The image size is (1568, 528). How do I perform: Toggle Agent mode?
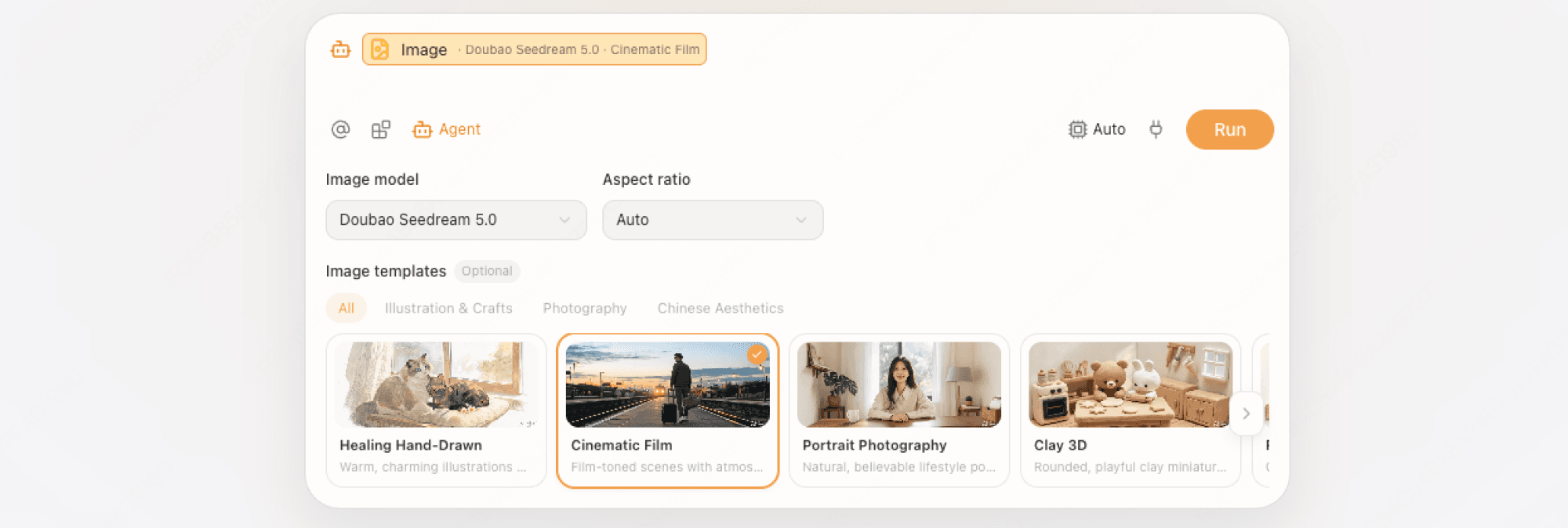(x=446, y=129)
